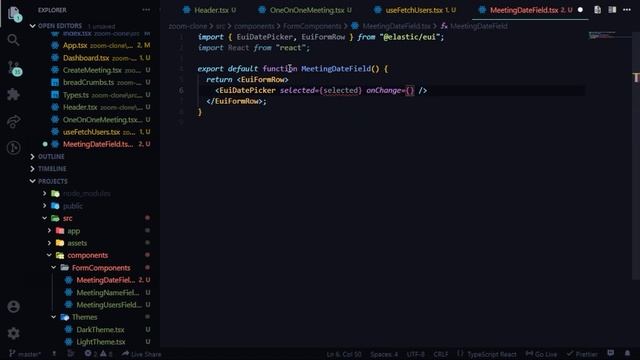This screenshot has width=640, height=360.
Task: Click the master branch in status bar
Action: coord(25,354)
